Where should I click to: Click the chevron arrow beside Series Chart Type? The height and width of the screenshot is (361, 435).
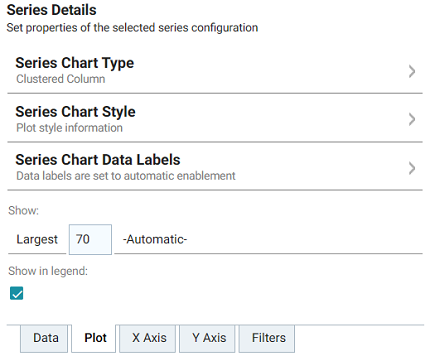412,71
